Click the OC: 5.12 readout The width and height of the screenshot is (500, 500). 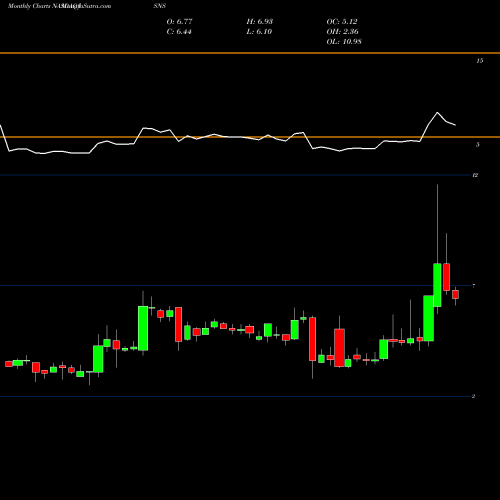[342, 22]
